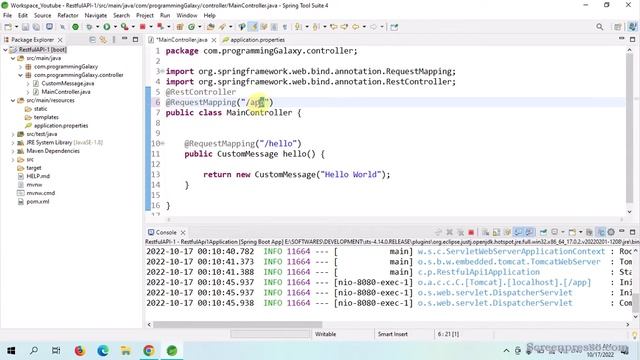Screen dimensions: 640x360
Task: Open the Open Console dropdown arrow
Action: 580,232
